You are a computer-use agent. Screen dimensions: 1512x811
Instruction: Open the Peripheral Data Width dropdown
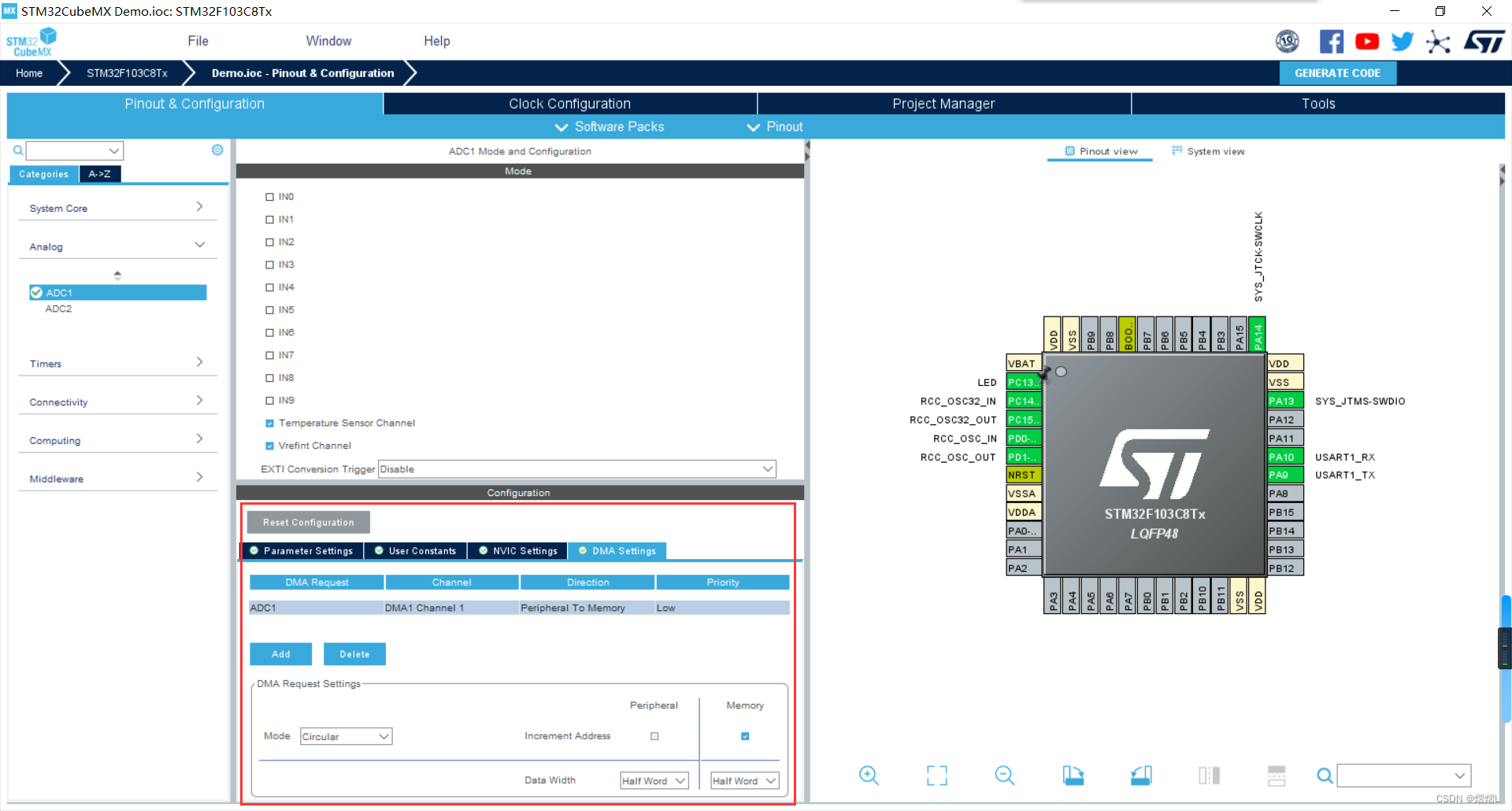click(654, 780)
